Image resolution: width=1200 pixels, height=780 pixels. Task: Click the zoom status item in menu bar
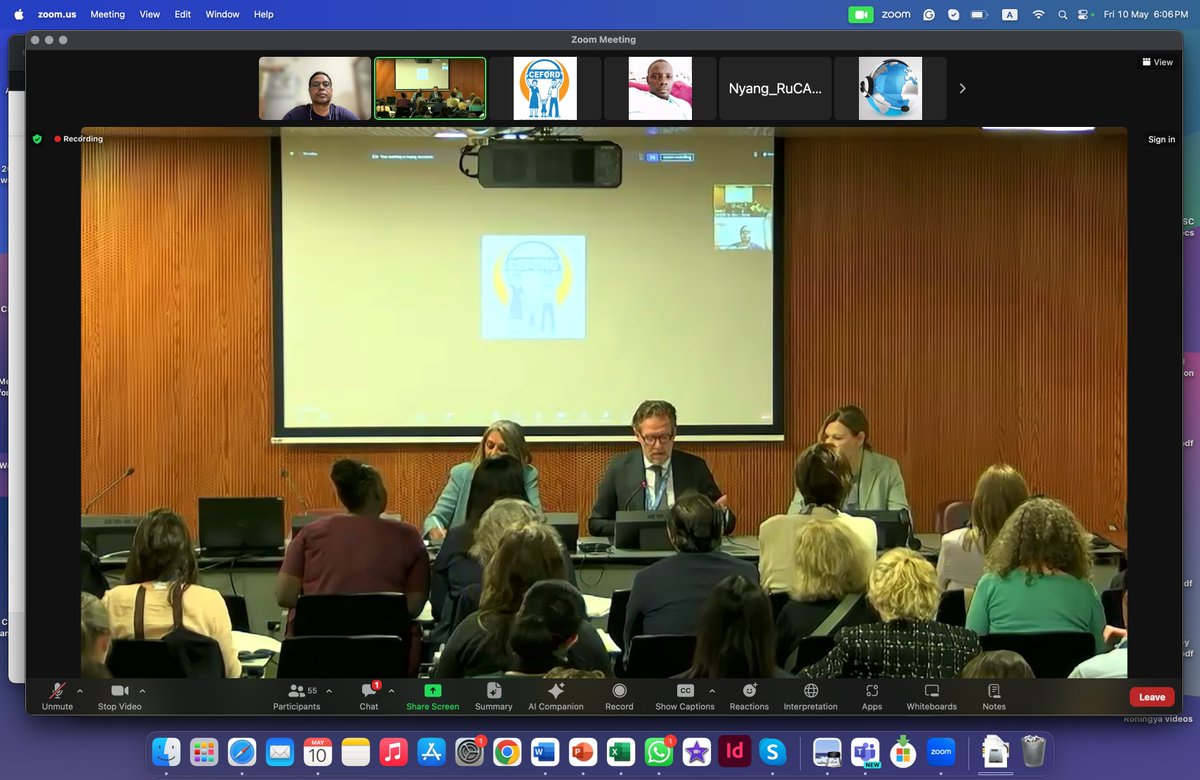coord(896,14)
